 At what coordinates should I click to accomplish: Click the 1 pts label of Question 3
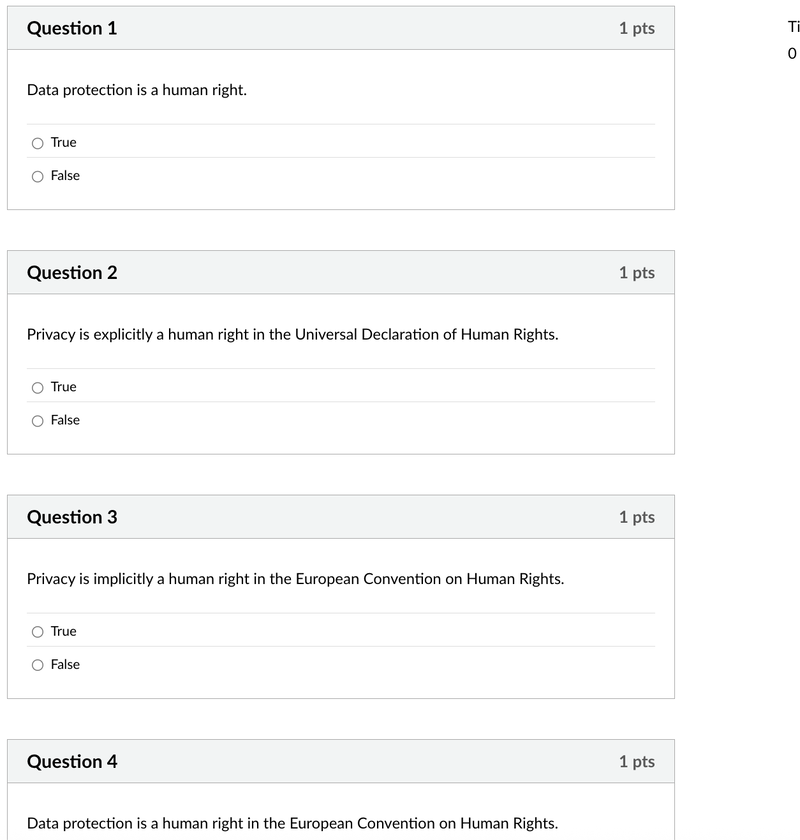pyautogui.click(x=637, y=517)
